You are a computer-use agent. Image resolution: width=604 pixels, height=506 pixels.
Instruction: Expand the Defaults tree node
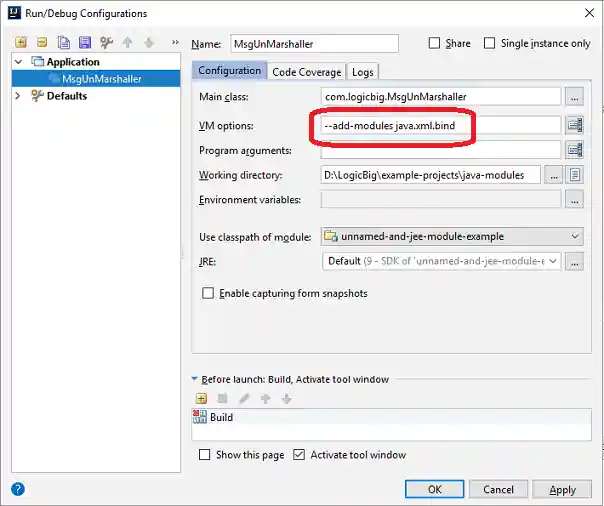[18, 96]
